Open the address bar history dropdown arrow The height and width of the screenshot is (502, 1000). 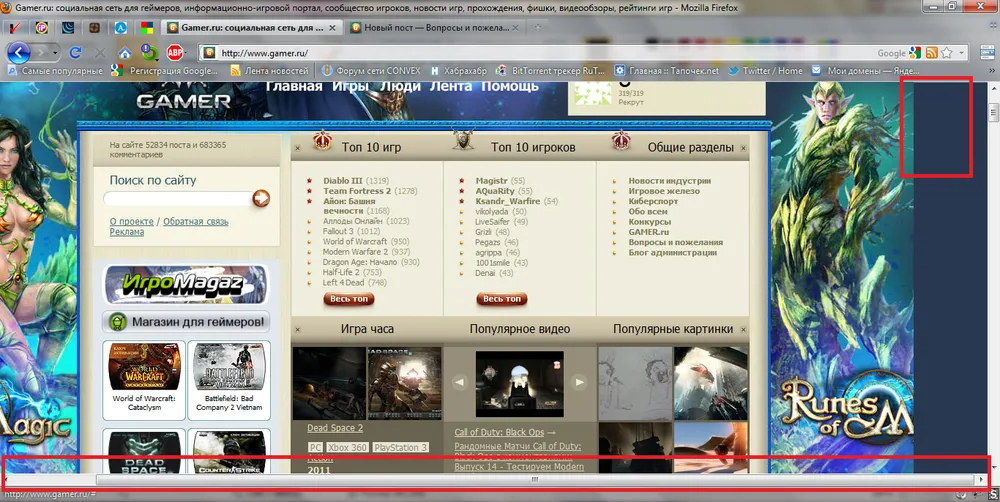pos(962,53)
